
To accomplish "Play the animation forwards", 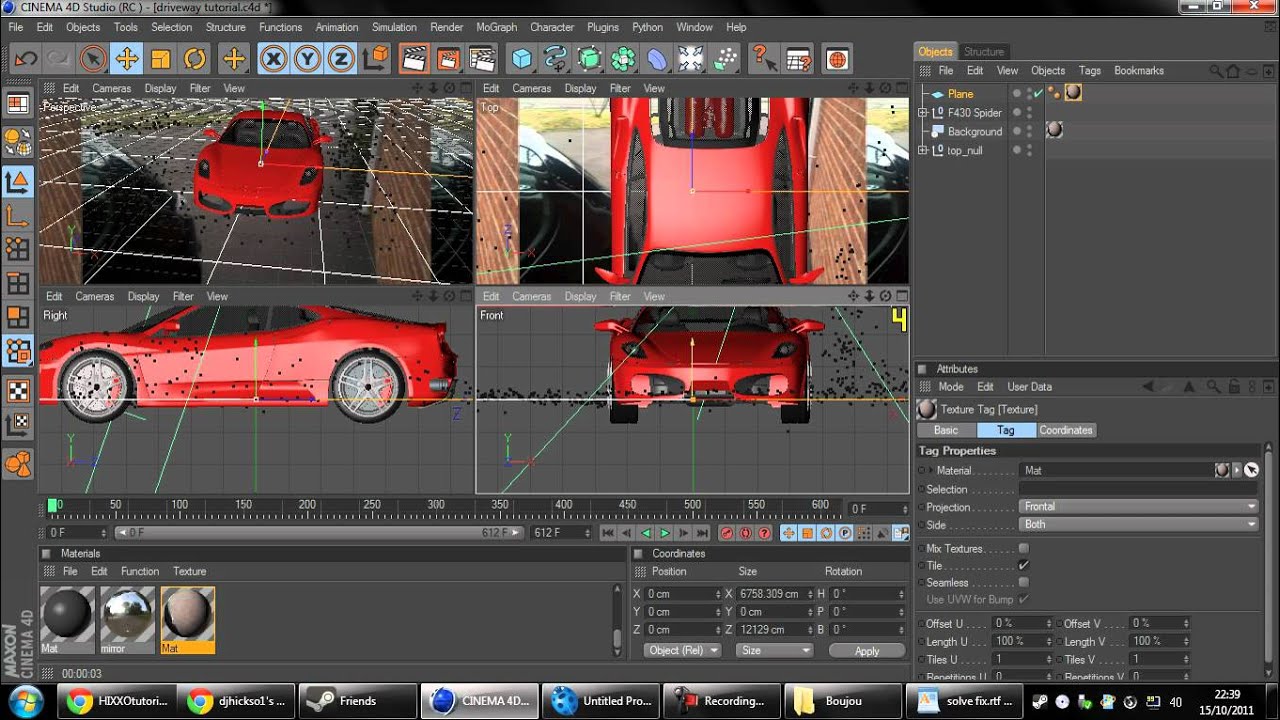I will point(665,534).
